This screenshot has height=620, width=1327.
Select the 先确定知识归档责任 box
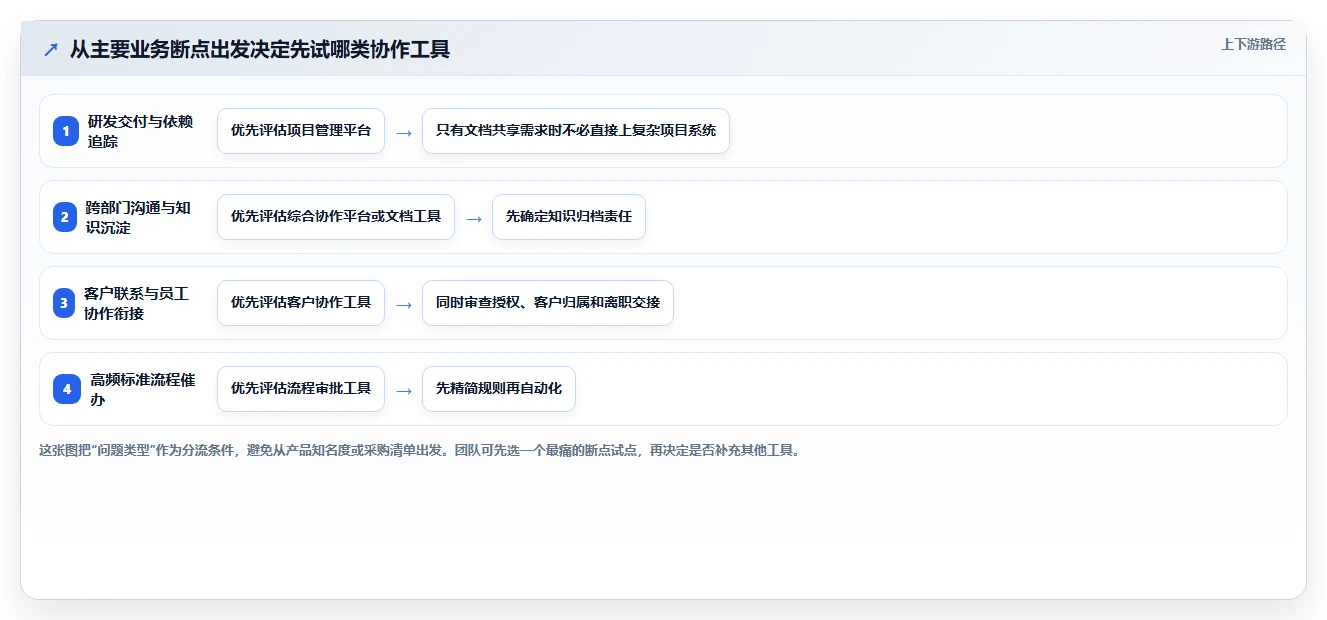569,217
